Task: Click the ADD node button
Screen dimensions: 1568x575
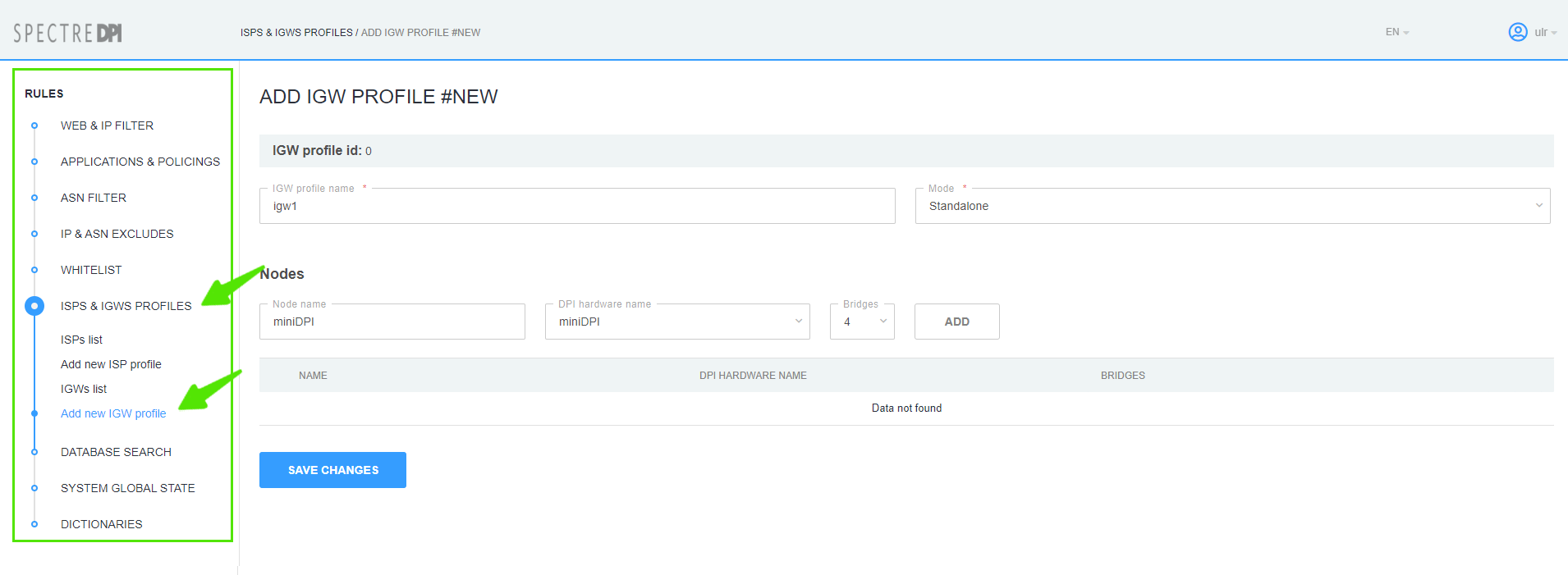Action: pyautogui.click(x=956, y=322)
